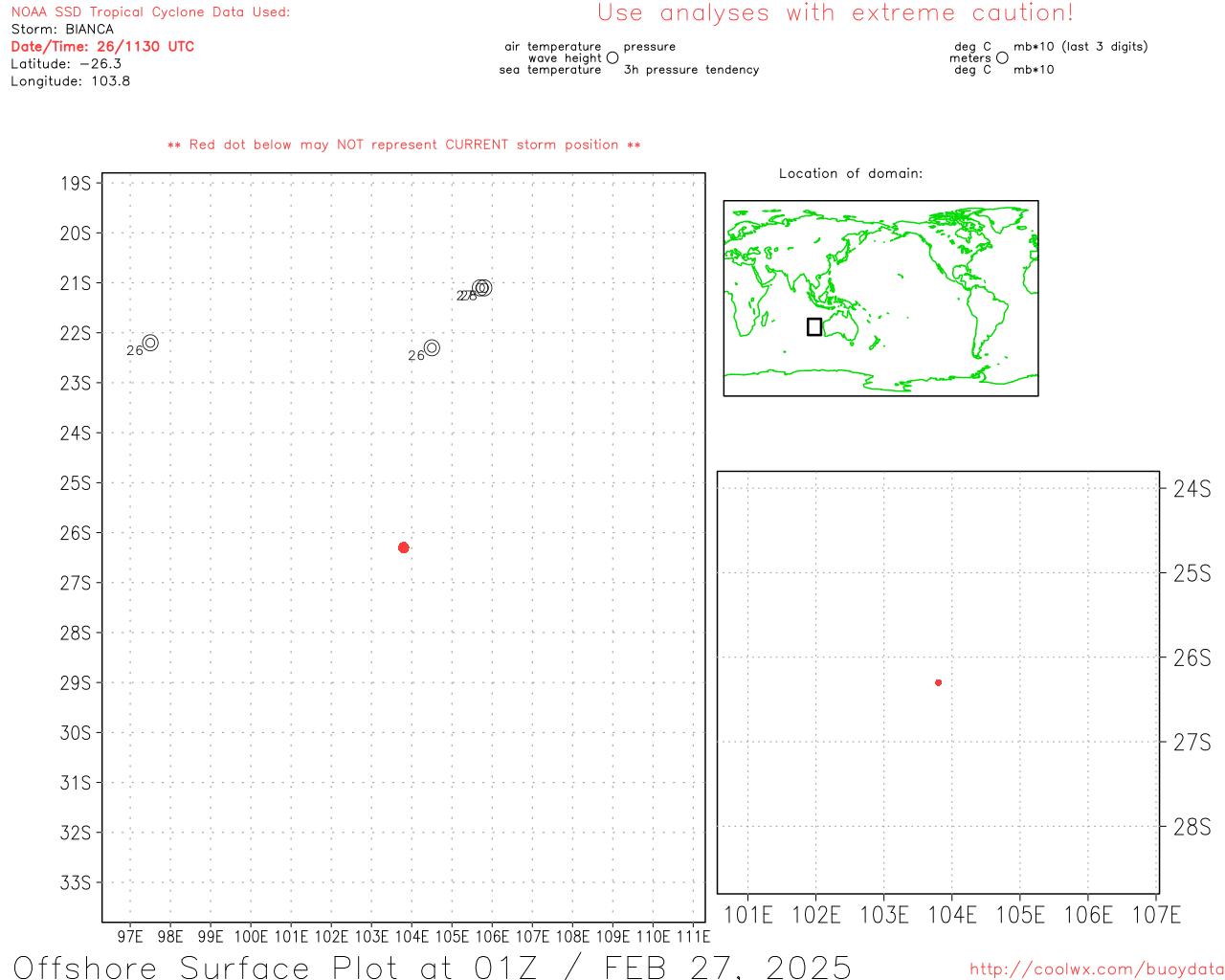Click 'Use analyses with extreme caution!' warning
The image size is (1225, 980).
[835, 12]
